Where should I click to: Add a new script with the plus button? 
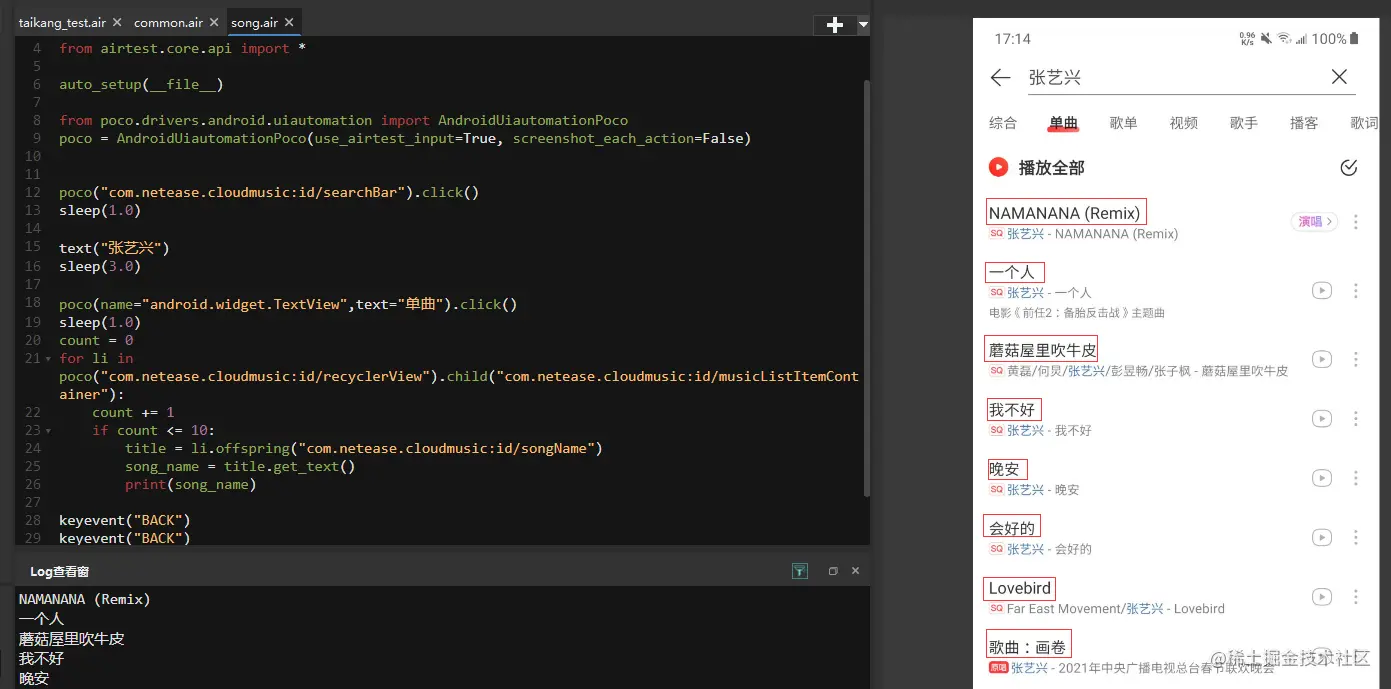835,25
